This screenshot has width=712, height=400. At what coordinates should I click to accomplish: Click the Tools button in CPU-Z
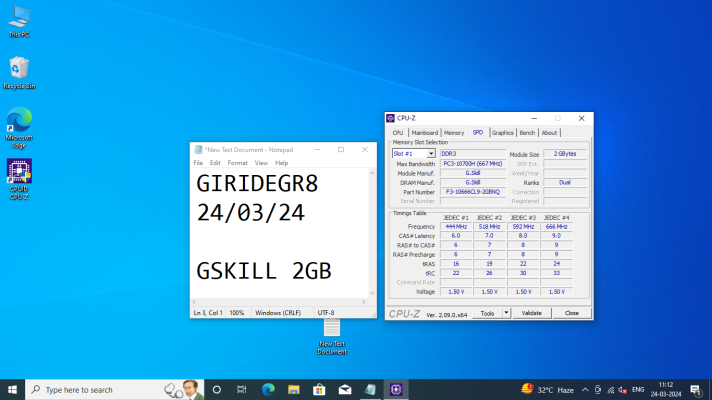coord(487,313)
